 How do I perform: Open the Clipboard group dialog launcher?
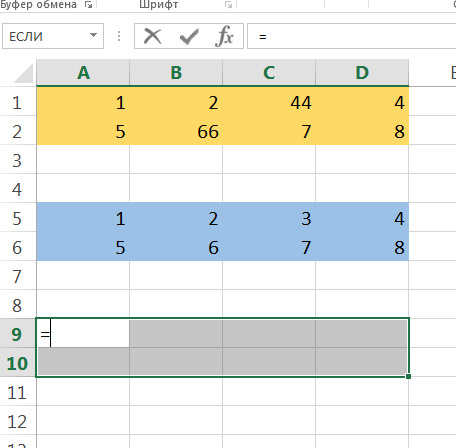click(88, 4)
